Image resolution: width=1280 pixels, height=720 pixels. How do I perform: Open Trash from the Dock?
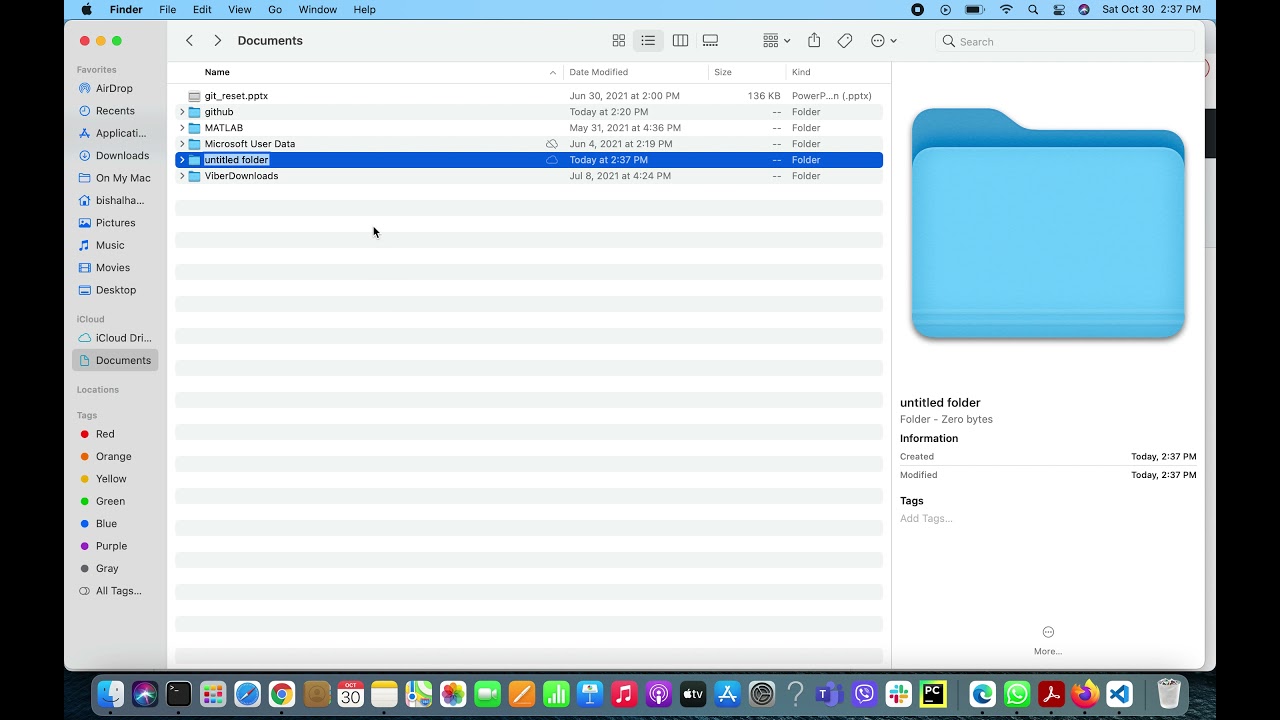1169,693
